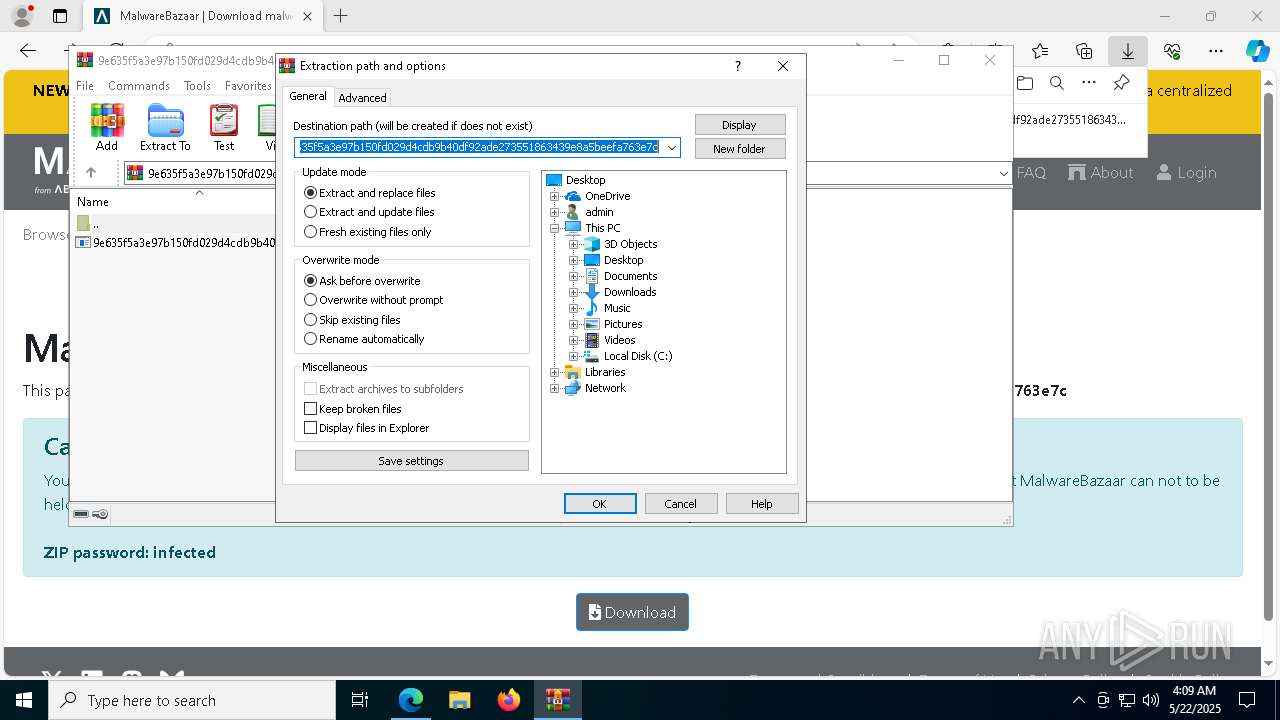Viewport: 1280px width, 720px height.
Task: Switch to the Advanced tab
Action: click(x=362, y=98)
